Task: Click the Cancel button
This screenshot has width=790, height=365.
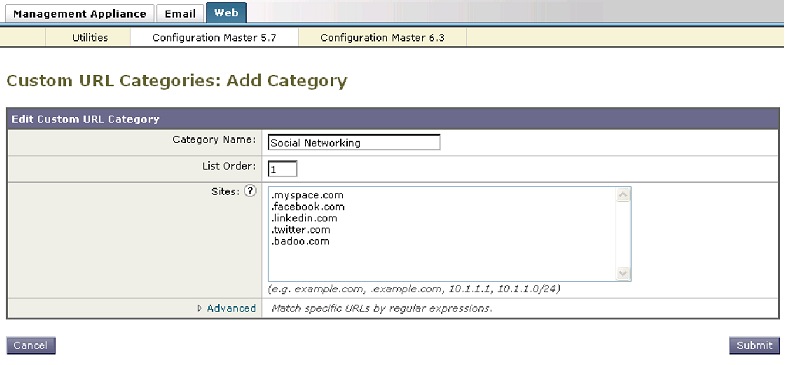Action: (31, 345)
